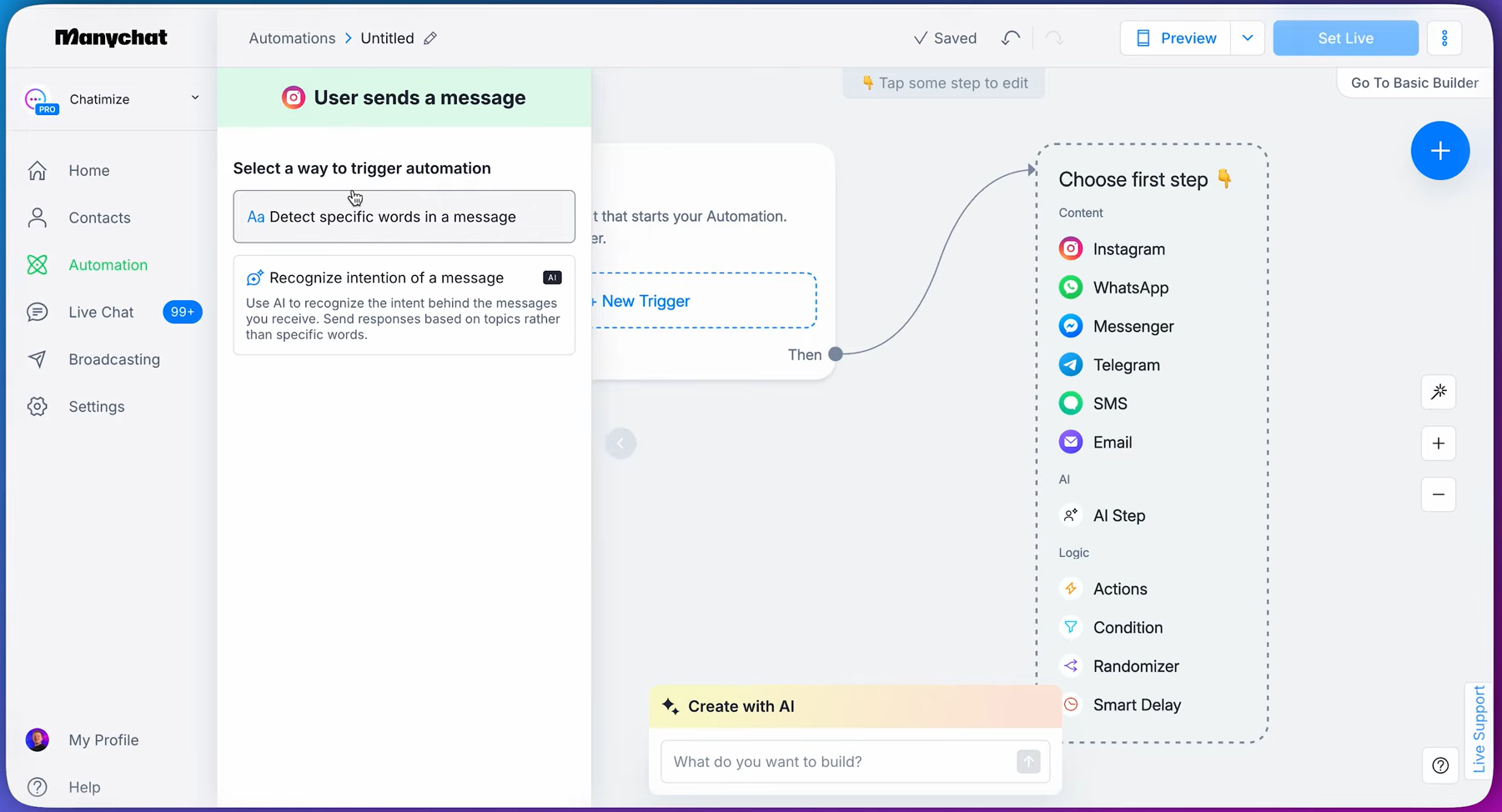This screenshot has height=812, width=1502.
Task: Choose the Telegram content step
Action: click(x=1126, y=365)
